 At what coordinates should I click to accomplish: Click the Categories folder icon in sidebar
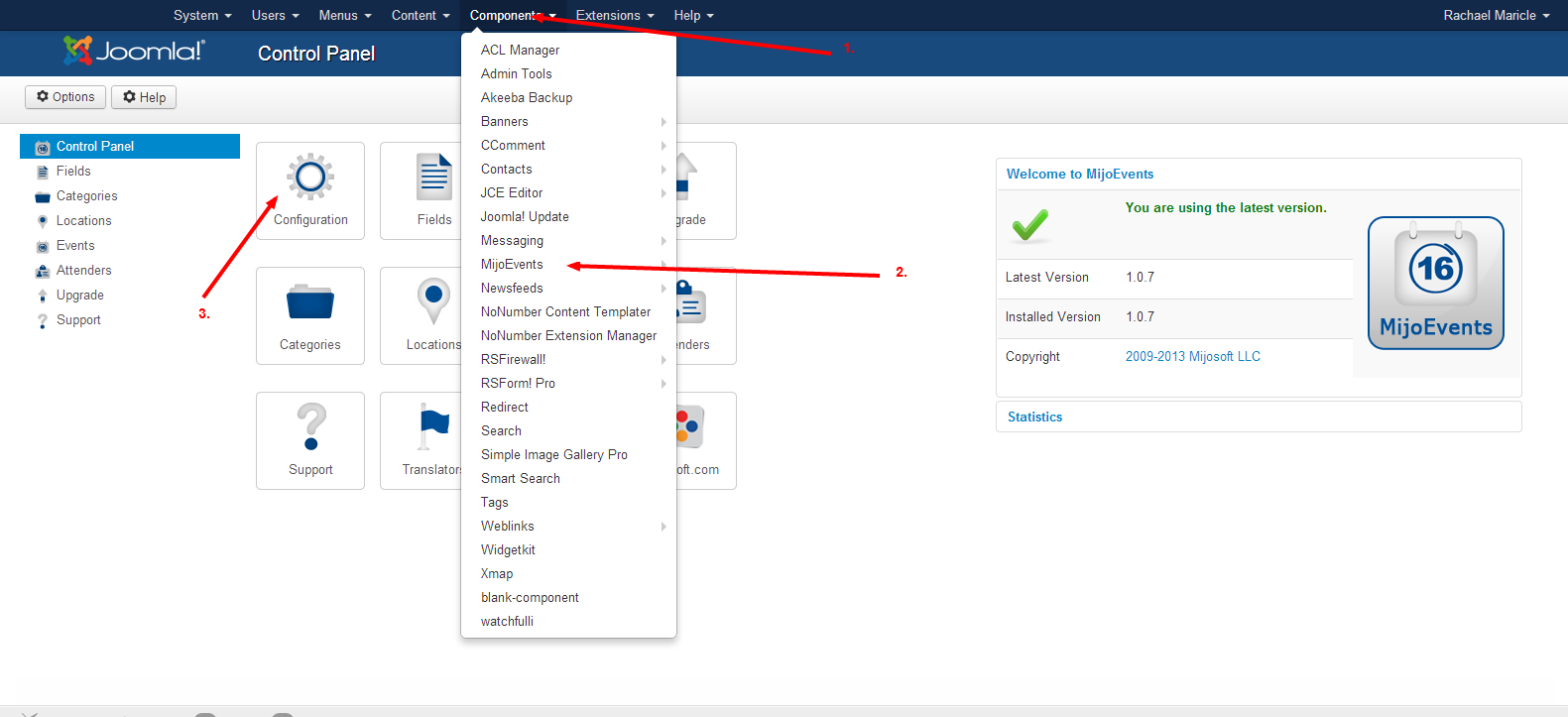click(43, 196)
